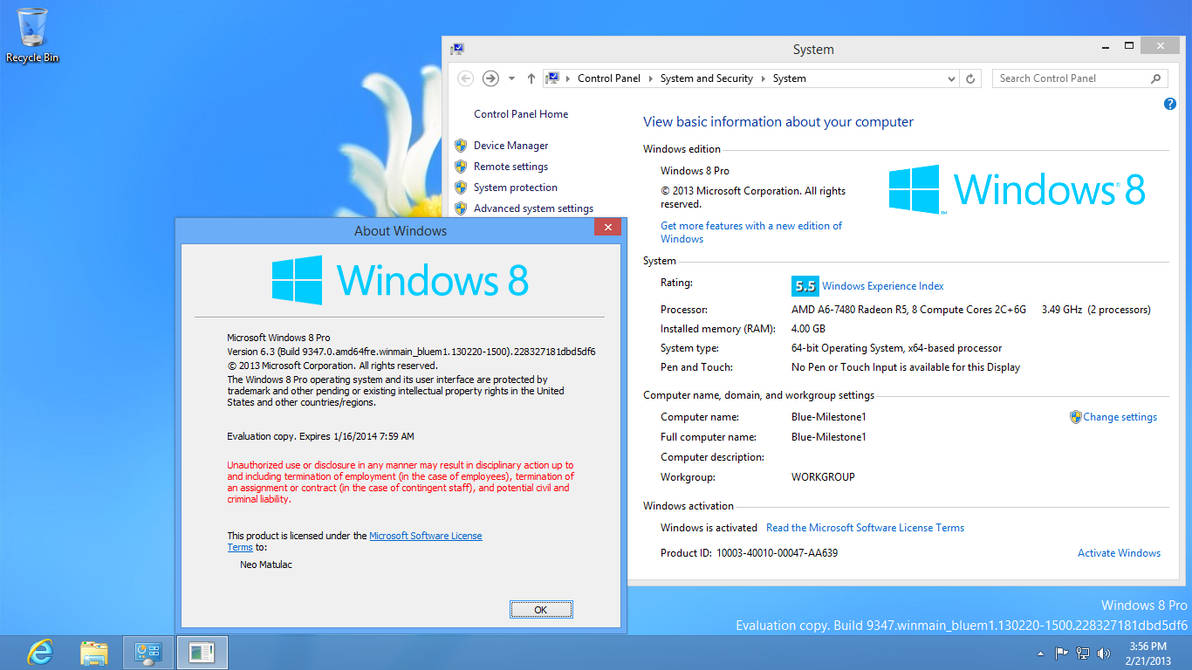Click the WORKGROUP value text
Screen dimensions: 1192x670
pos(823,477)
